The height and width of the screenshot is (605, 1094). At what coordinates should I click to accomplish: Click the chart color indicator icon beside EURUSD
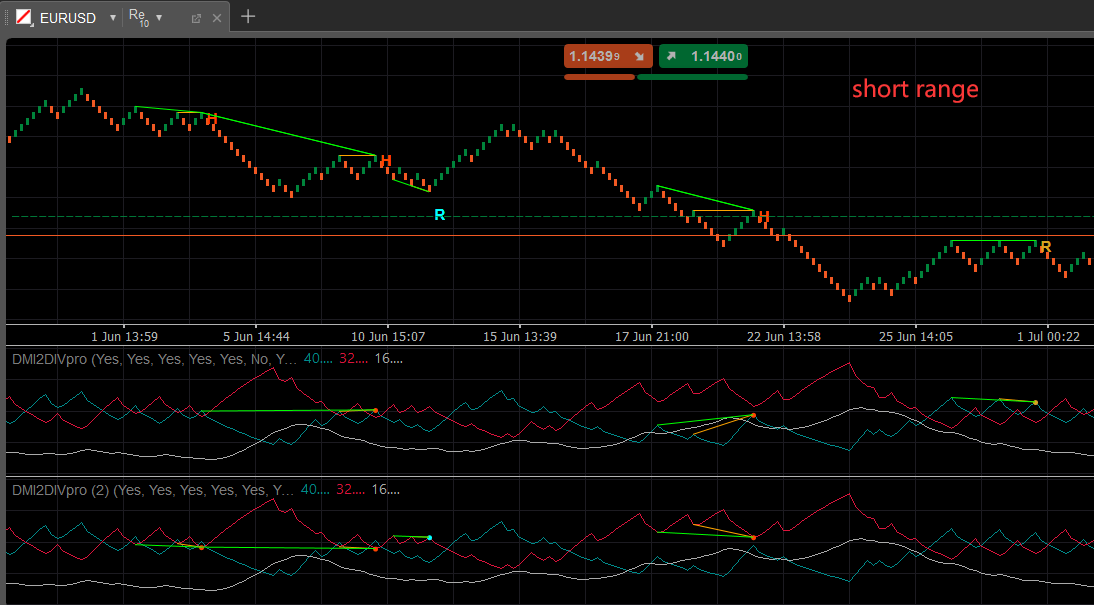coord(24,17)
